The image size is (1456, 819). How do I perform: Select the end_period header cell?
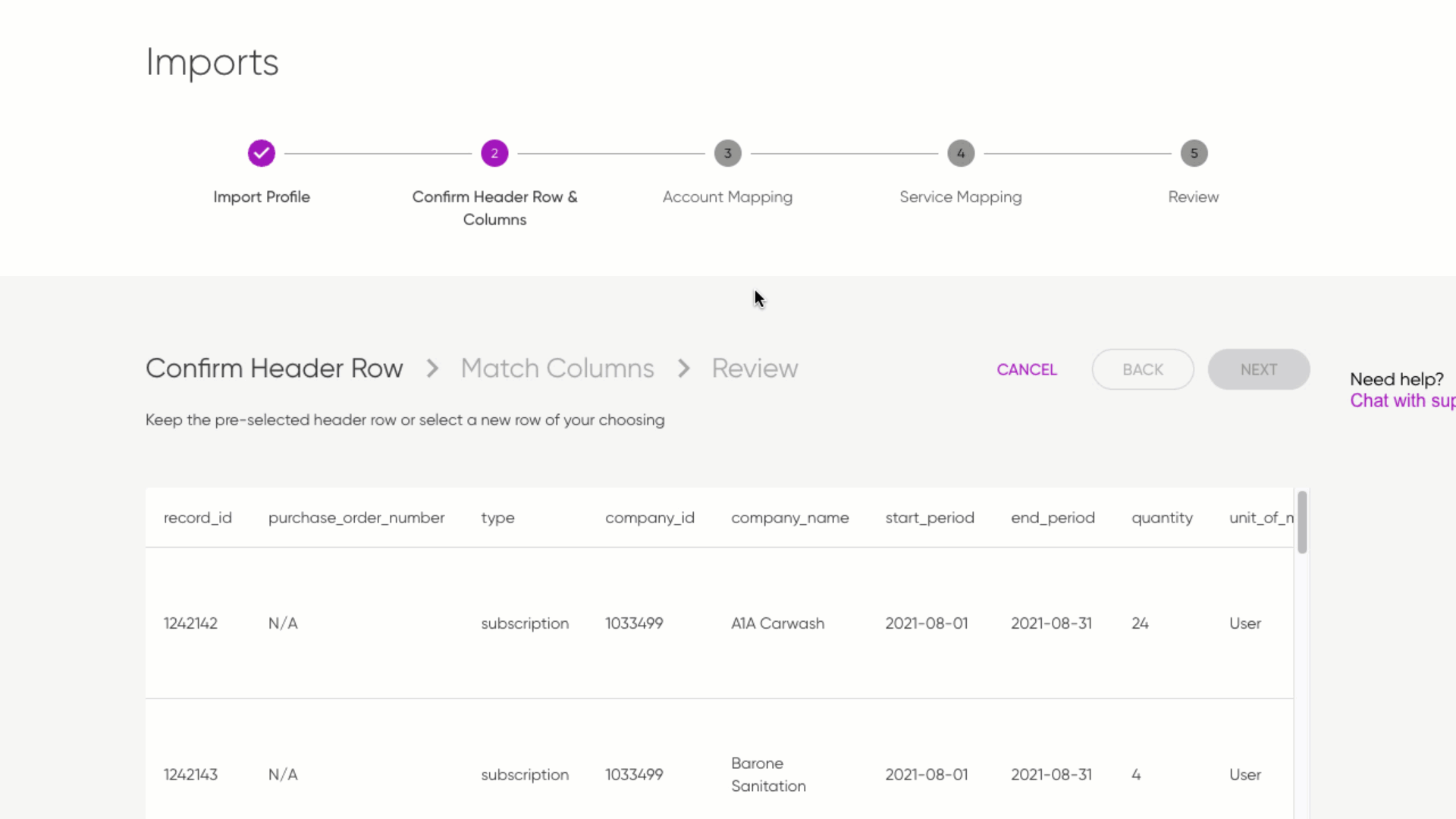(1053, 517)
